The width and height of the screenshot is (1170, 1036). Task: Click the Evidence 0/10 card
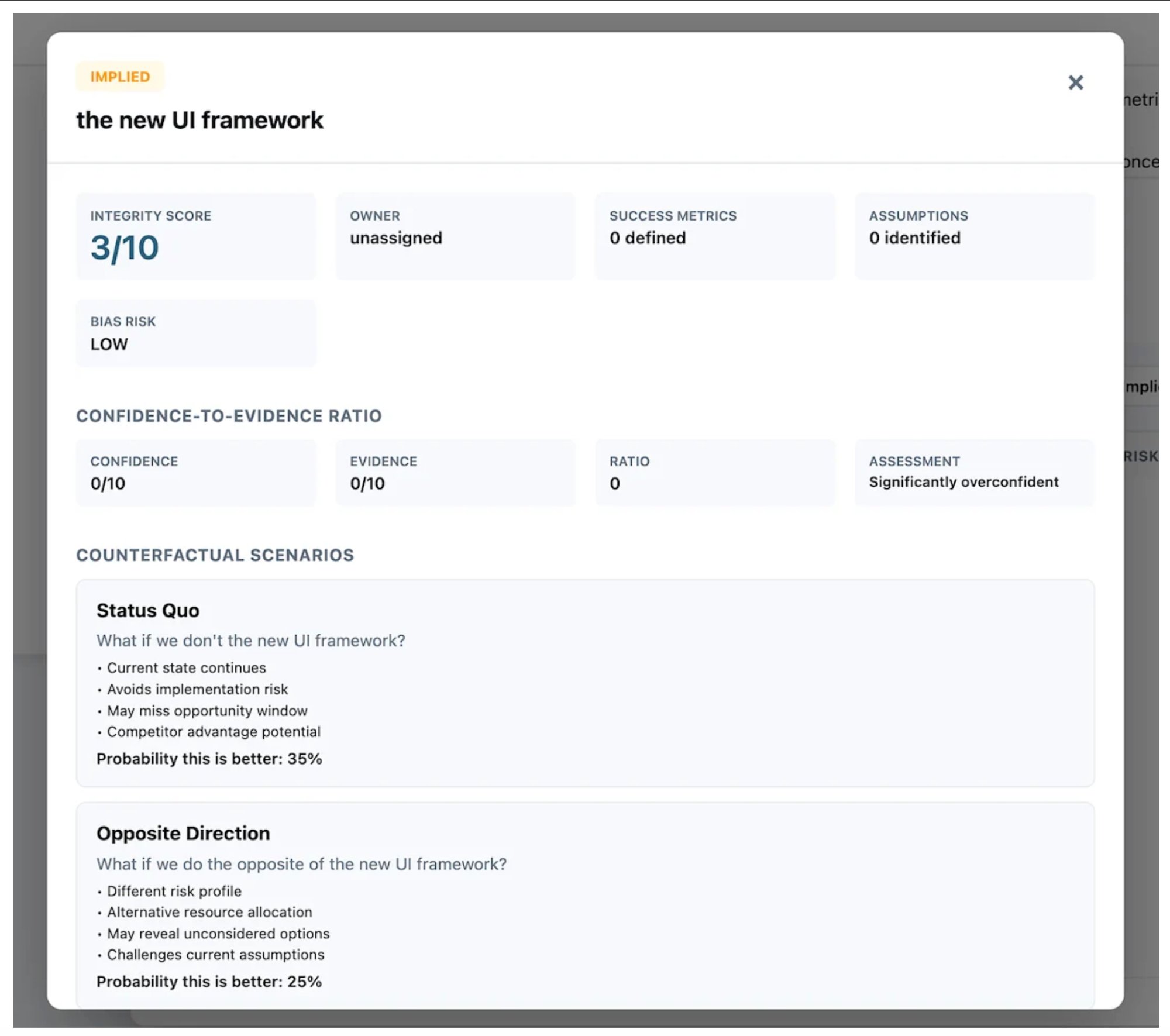coord(455,473)
